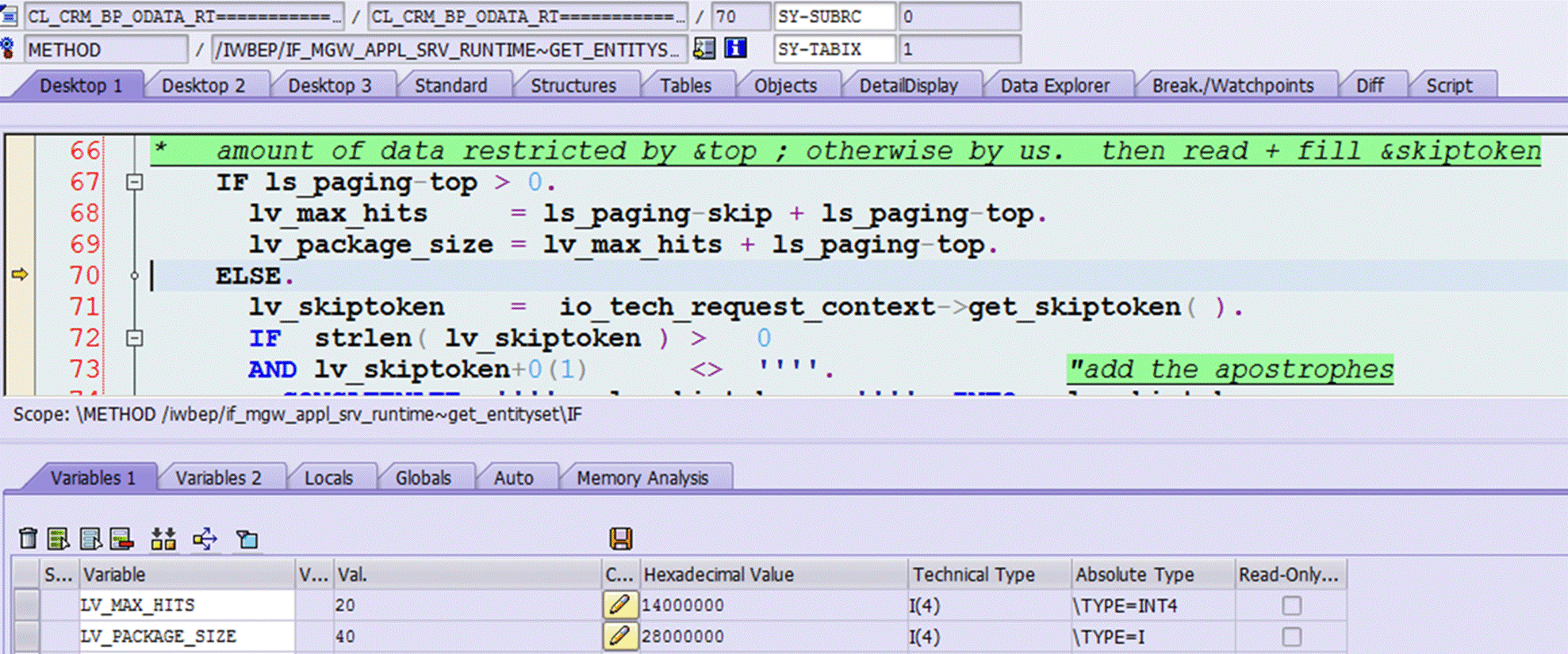Click the pencil icon for LV_MAX_HITS
The height and width of the screenshot is (654, 1568).
coord(619,605)
